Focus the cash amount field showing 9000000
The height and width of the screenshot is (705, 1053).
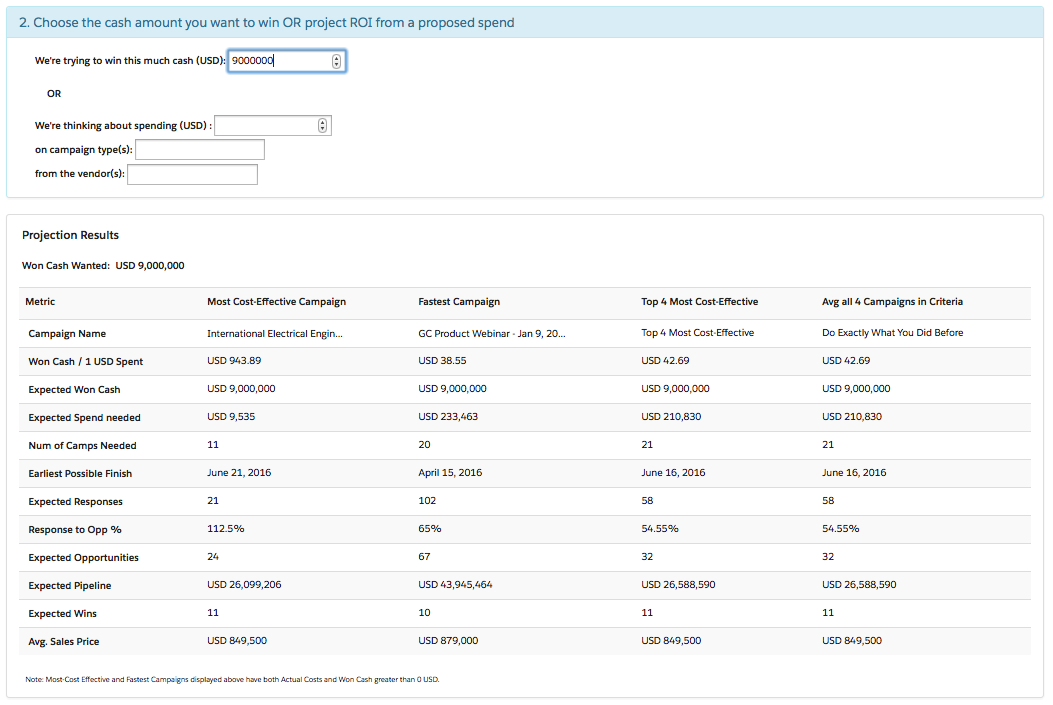279,61
